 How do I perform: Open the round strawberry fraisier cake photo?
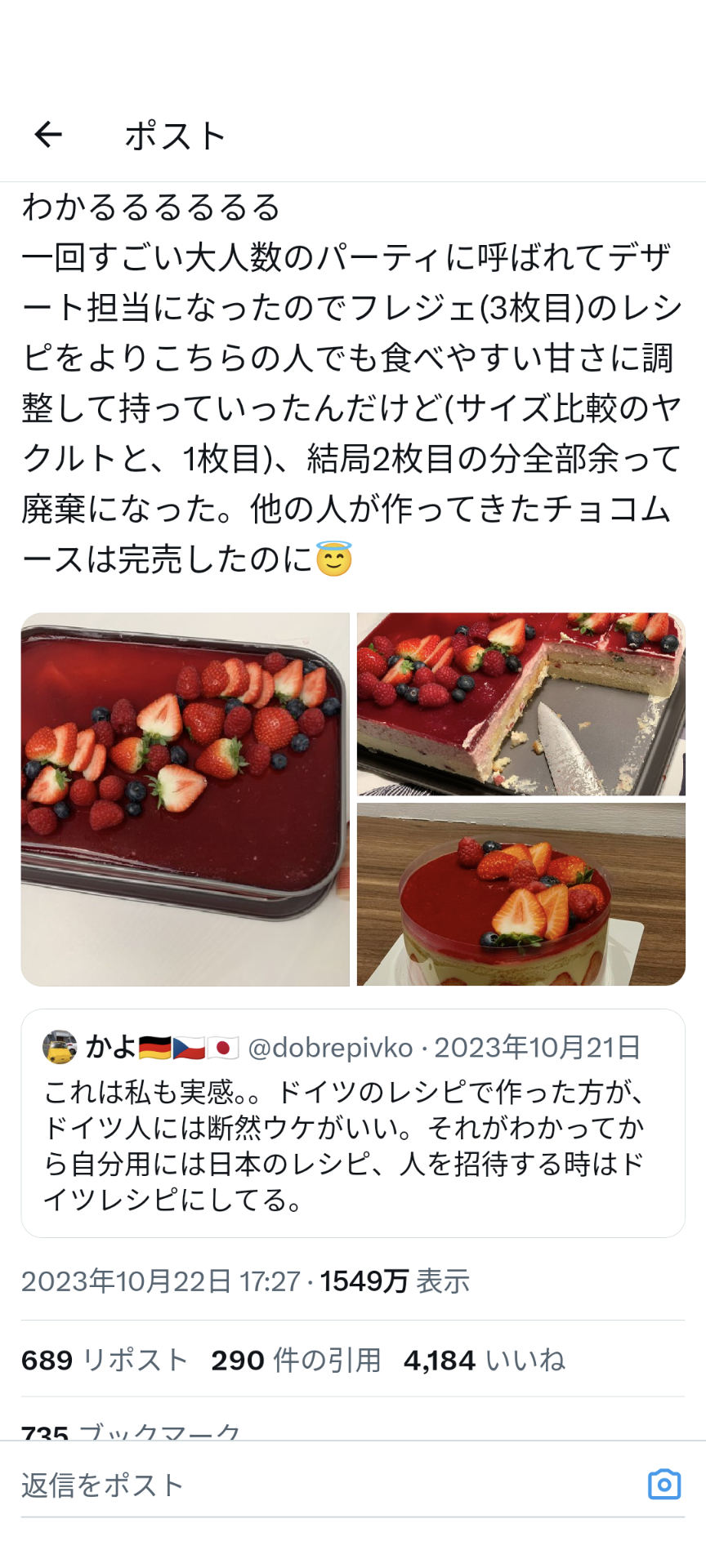521,894
